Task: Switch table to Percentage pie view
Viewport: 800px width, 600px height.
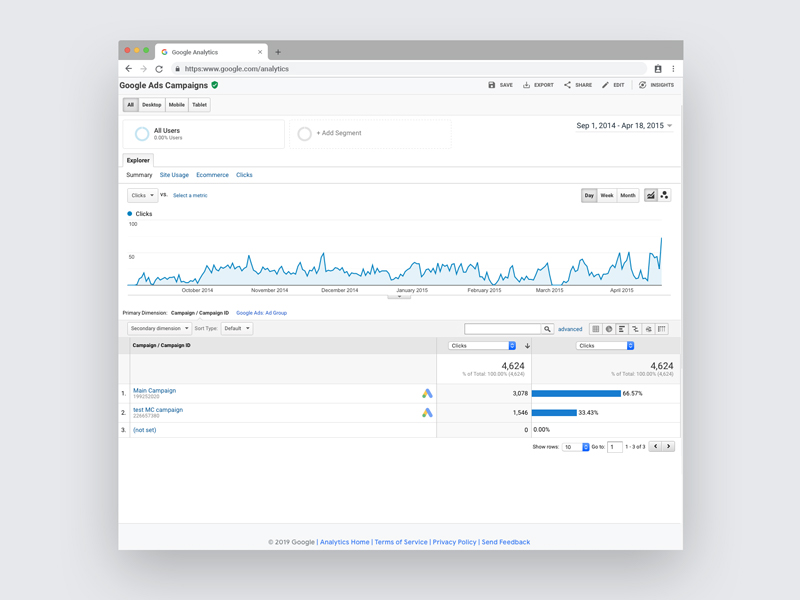Action: pos(609,329)
